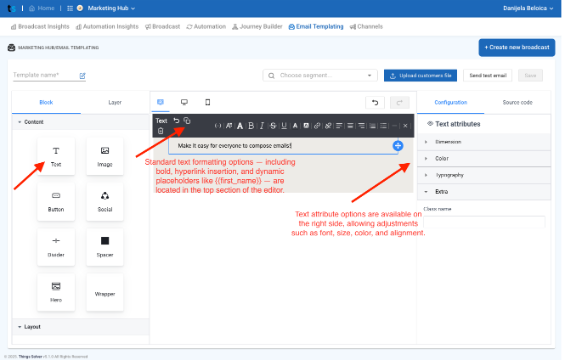563x360 pixels.
Task: Remove link using the unlink icon
Action: pyautogui.click(x=328, y=126)
